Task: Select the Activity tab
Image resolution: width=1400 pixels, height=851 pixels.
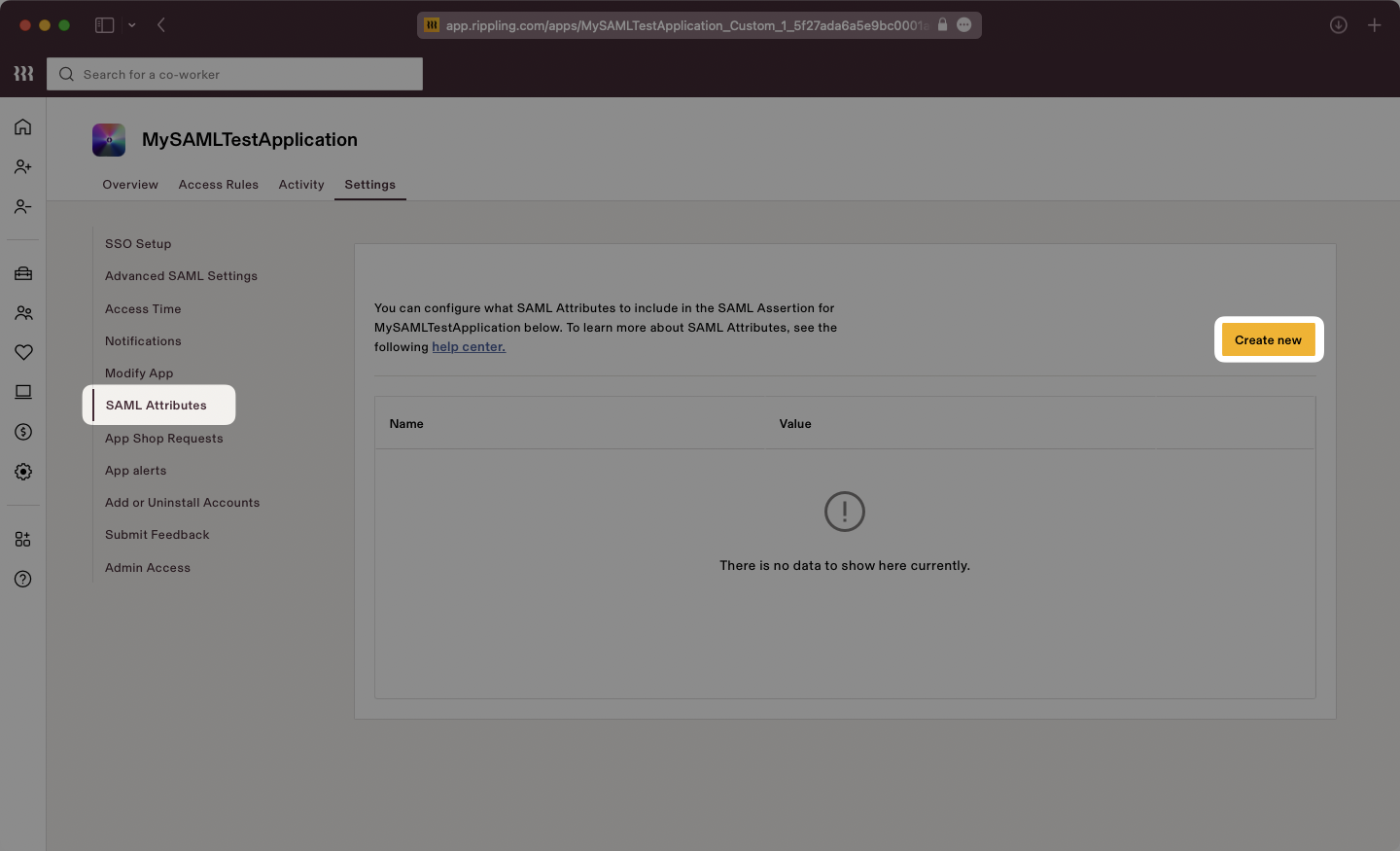Action: [300, 184]
